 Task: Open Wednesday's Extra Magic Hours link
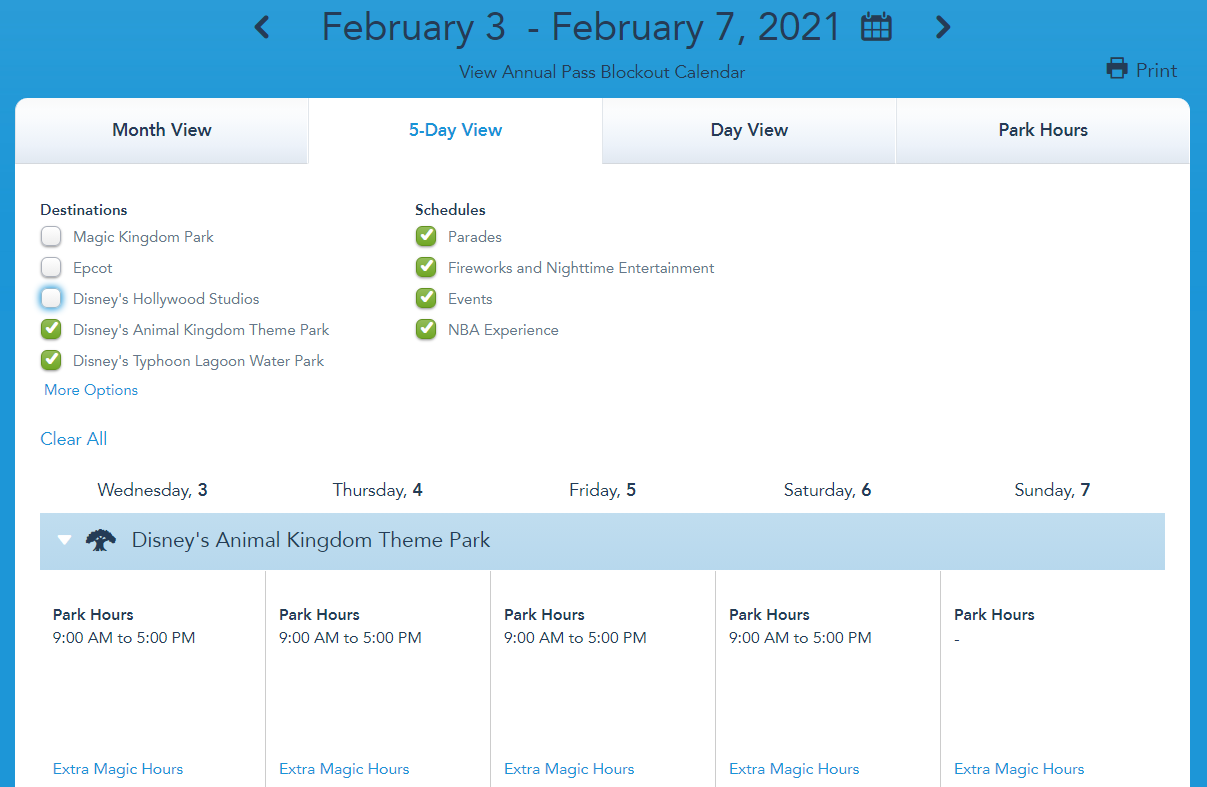(118, 769)
